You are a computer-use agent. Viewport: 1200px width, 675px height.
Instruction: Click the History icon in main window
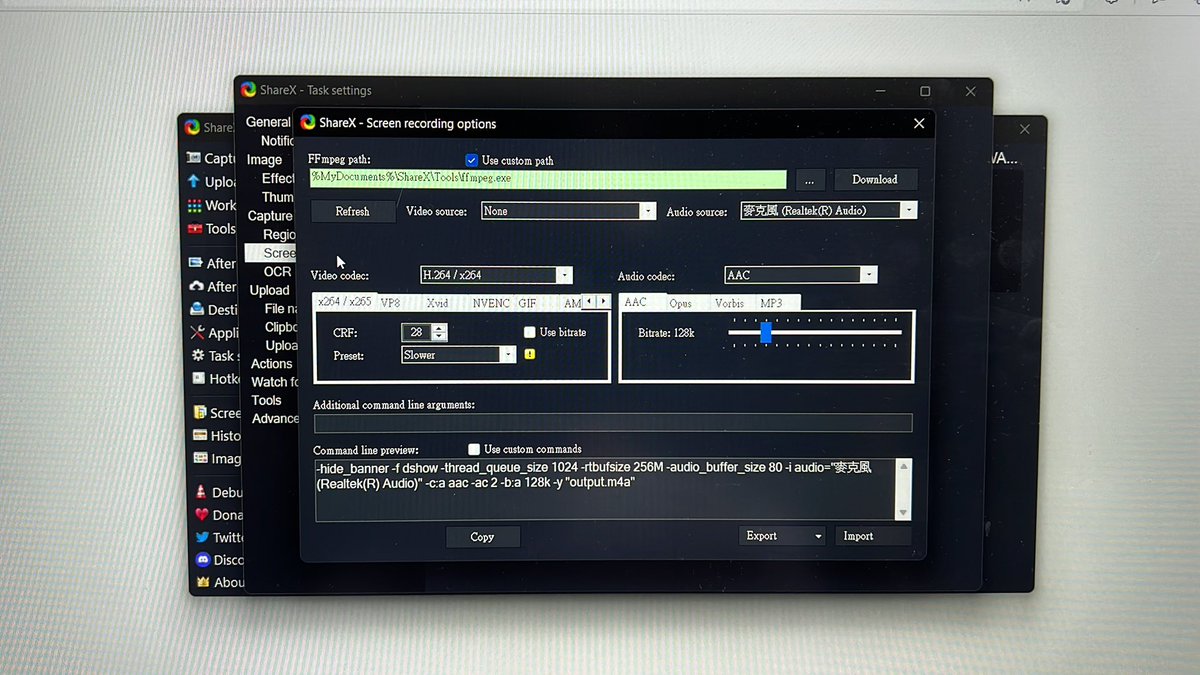tap(201, 435)
